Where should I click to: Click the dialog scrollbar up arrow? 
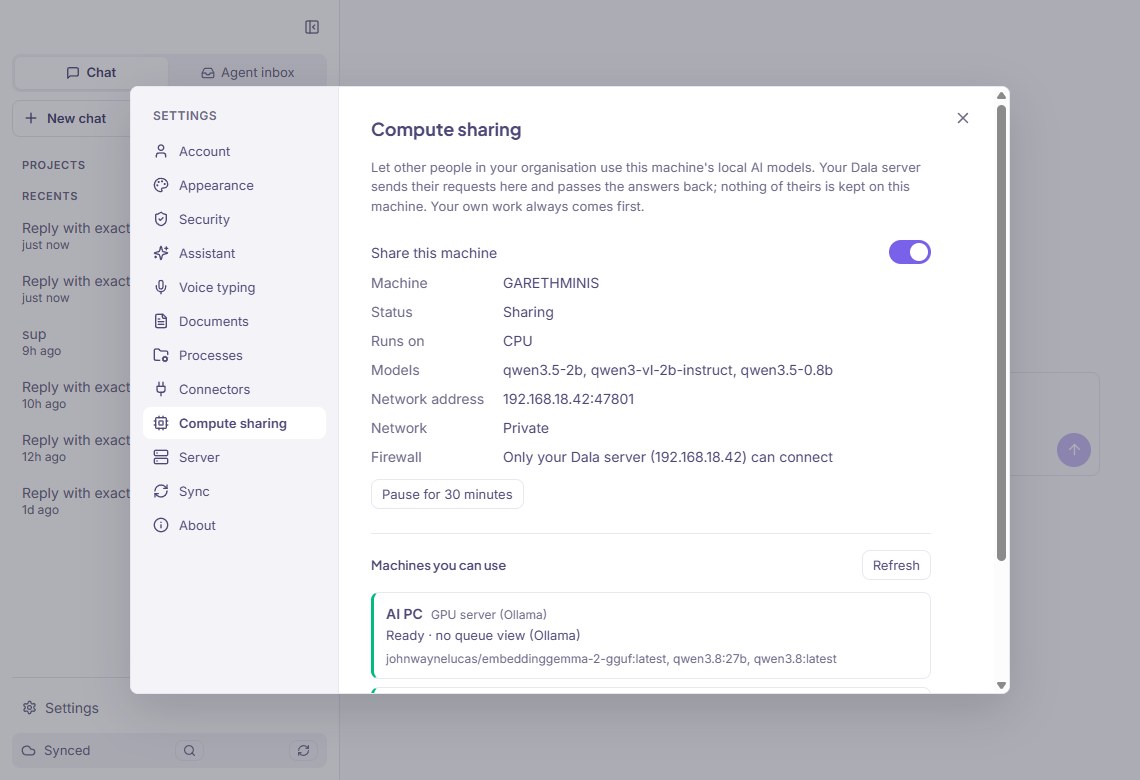1001,95
